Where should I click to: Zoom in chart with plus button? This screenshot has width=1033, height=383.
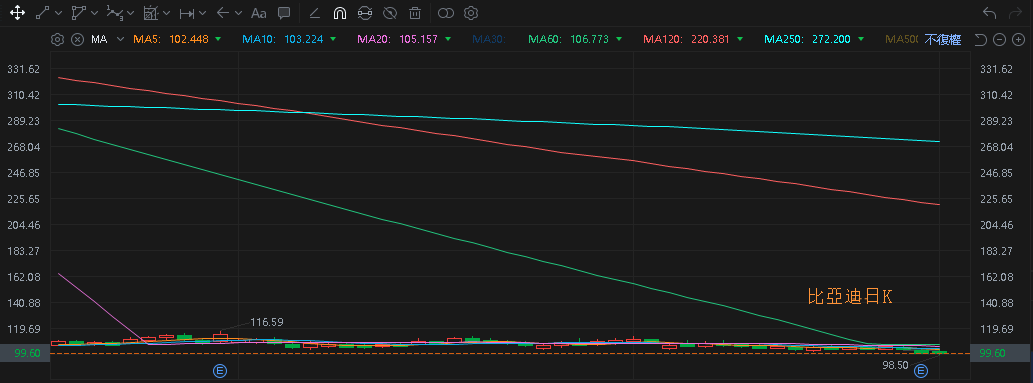coord(1019,40)
